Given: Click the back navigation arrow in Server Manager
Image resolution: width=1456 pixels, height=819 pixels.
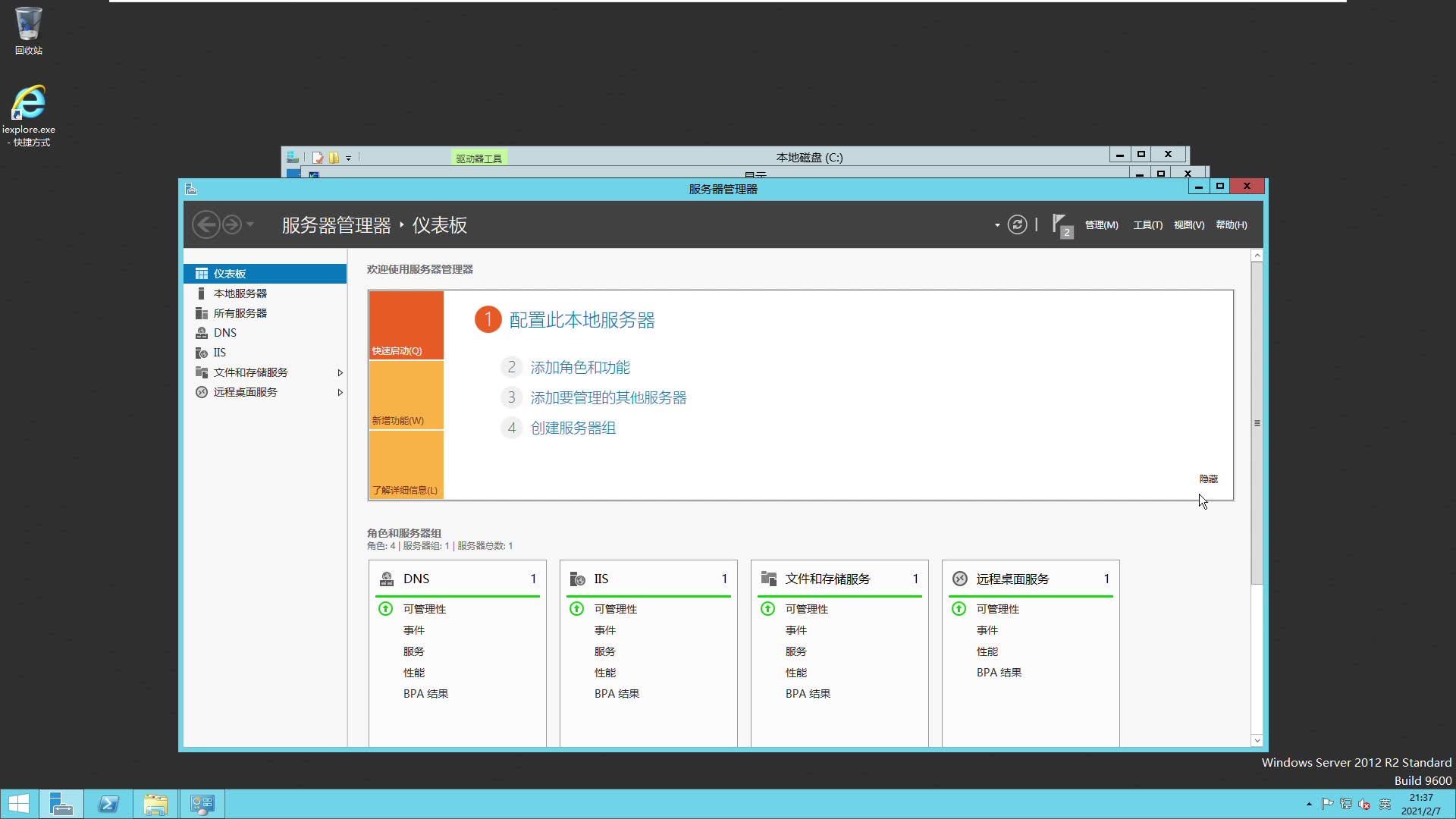Looking at the screenshot, I should (206, 224).
